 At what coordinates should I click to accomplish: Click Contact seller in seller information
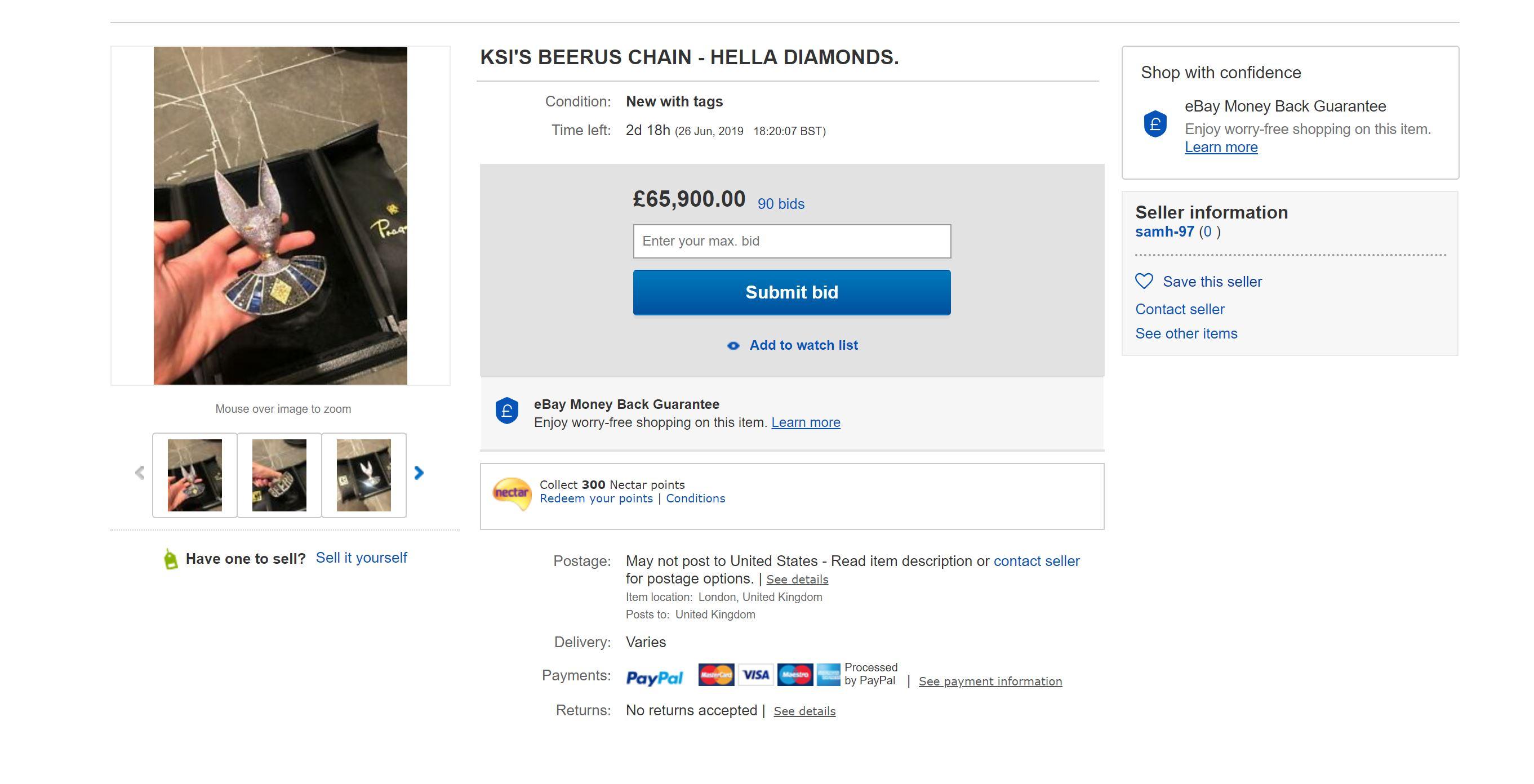1179,309
